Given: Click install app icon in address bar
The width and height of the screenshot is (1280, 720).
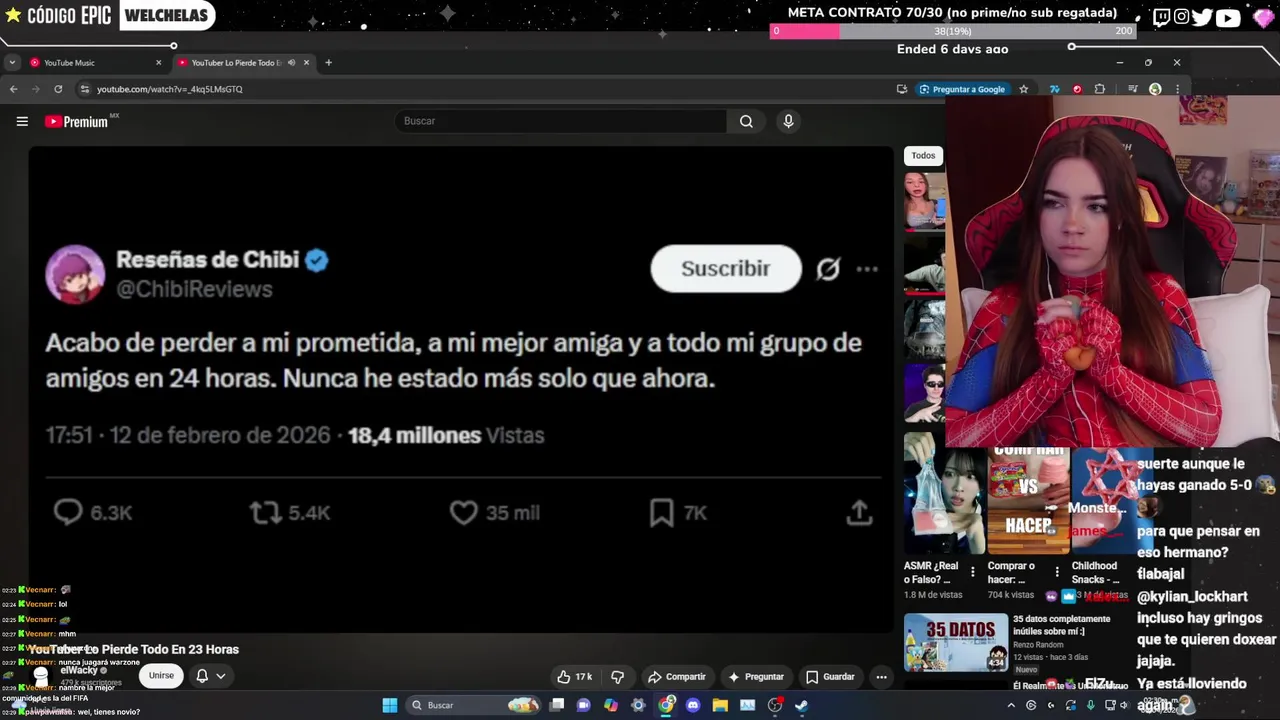Looking at the screenshot, I should (902, 89).
